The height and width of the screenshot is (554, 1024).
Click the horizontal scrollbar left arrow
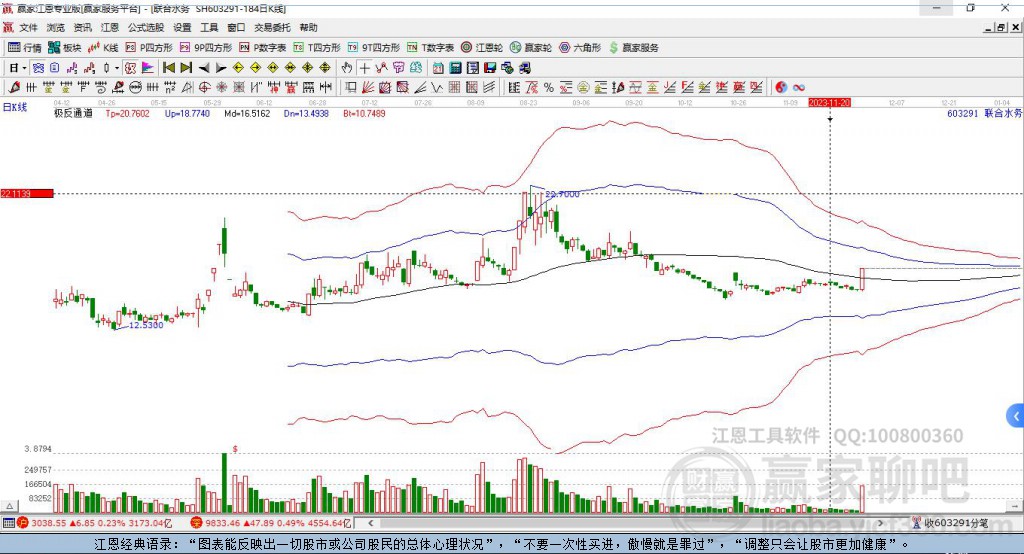coord(370,523)
